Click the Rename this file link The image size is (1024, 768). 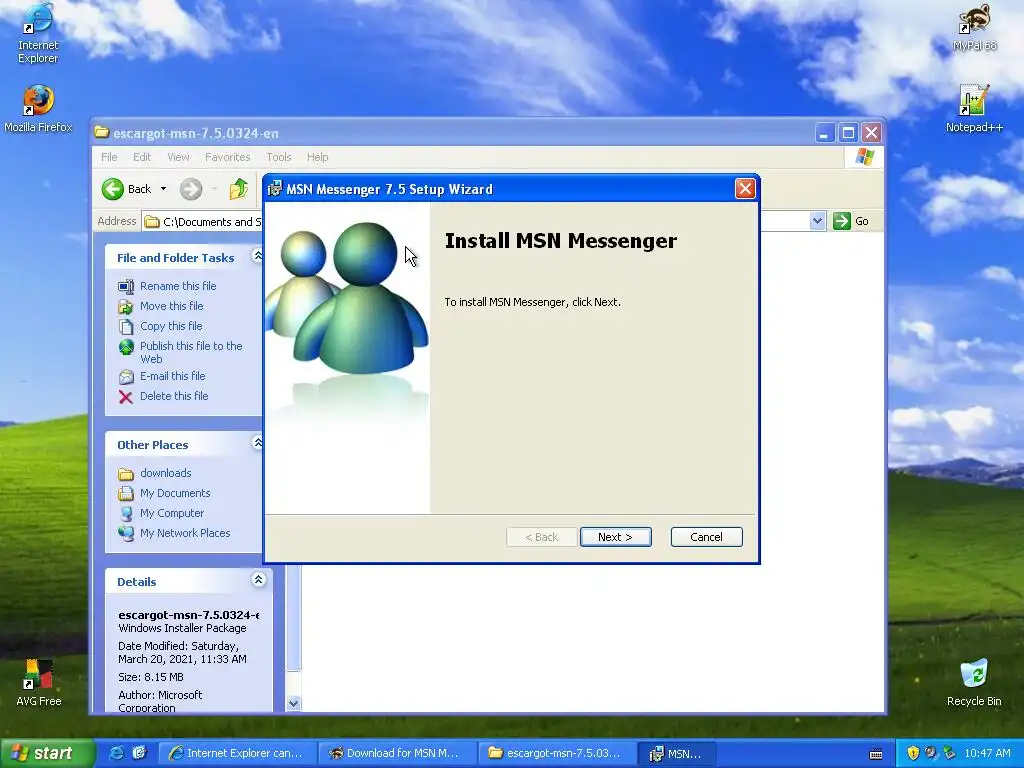[x=178, y=286]
